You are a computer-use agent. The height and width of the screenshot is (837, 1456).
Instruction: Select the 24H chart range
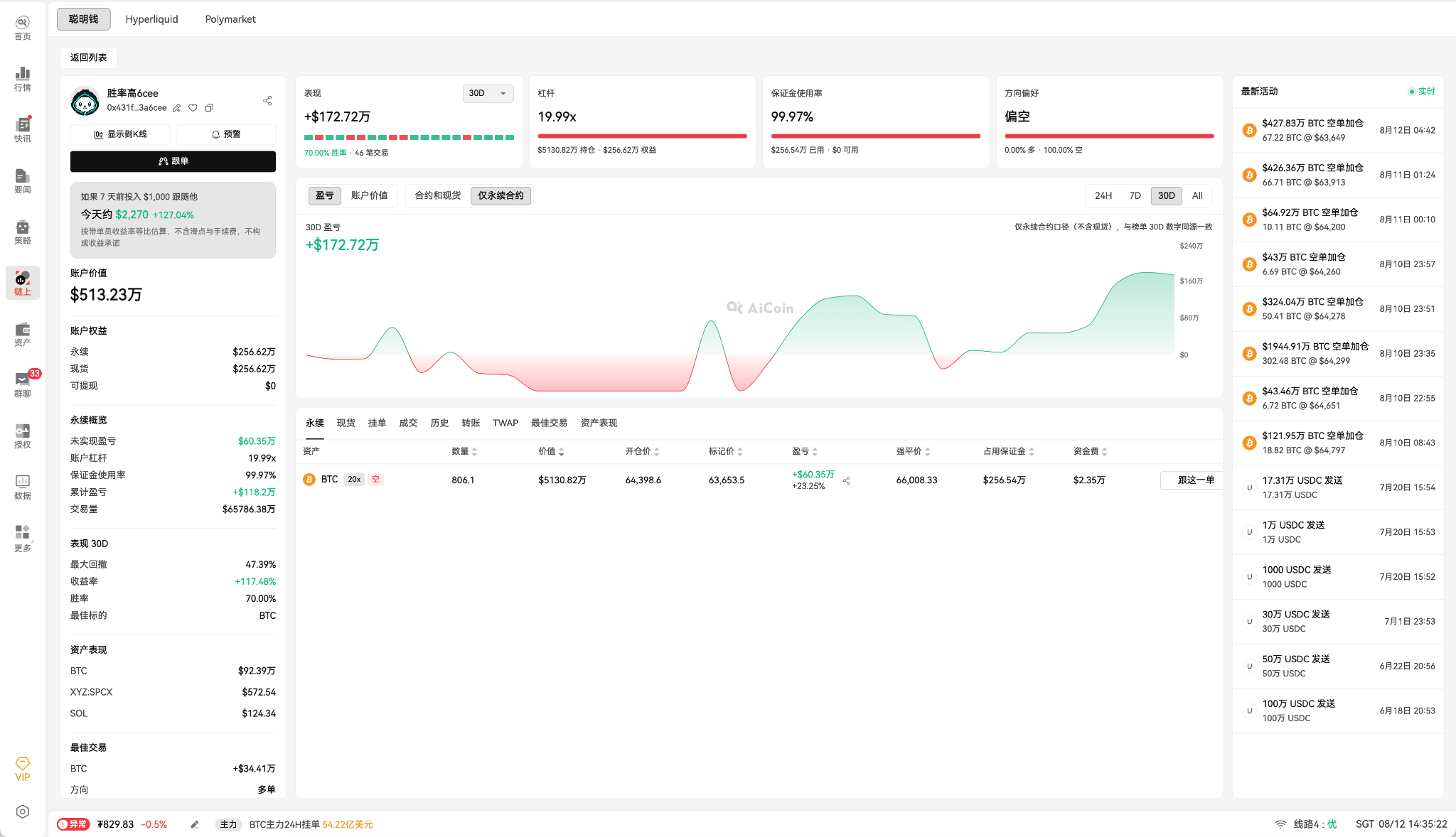[x=1103, y=195]
